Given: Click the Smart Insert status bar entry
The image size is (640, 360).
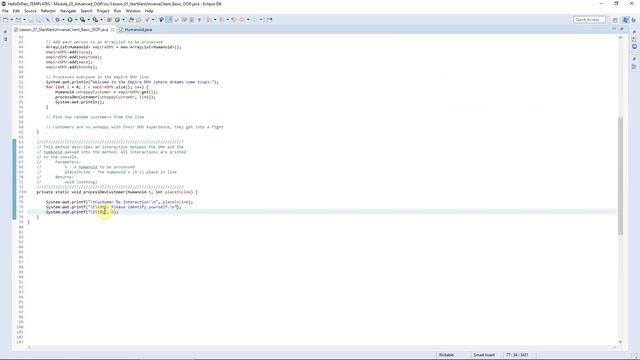Looking at the screenshot, I should tap(484, 355).
